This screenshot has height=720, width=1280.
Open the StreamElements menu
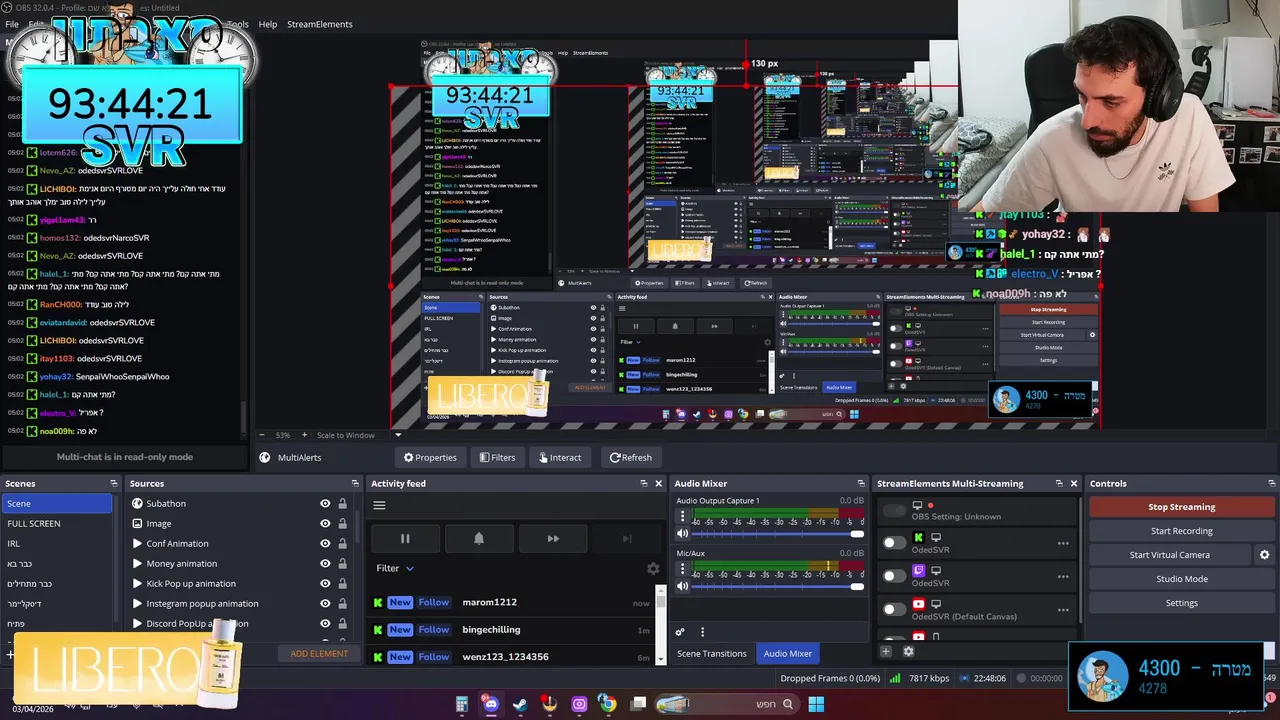tap(320, 24)
